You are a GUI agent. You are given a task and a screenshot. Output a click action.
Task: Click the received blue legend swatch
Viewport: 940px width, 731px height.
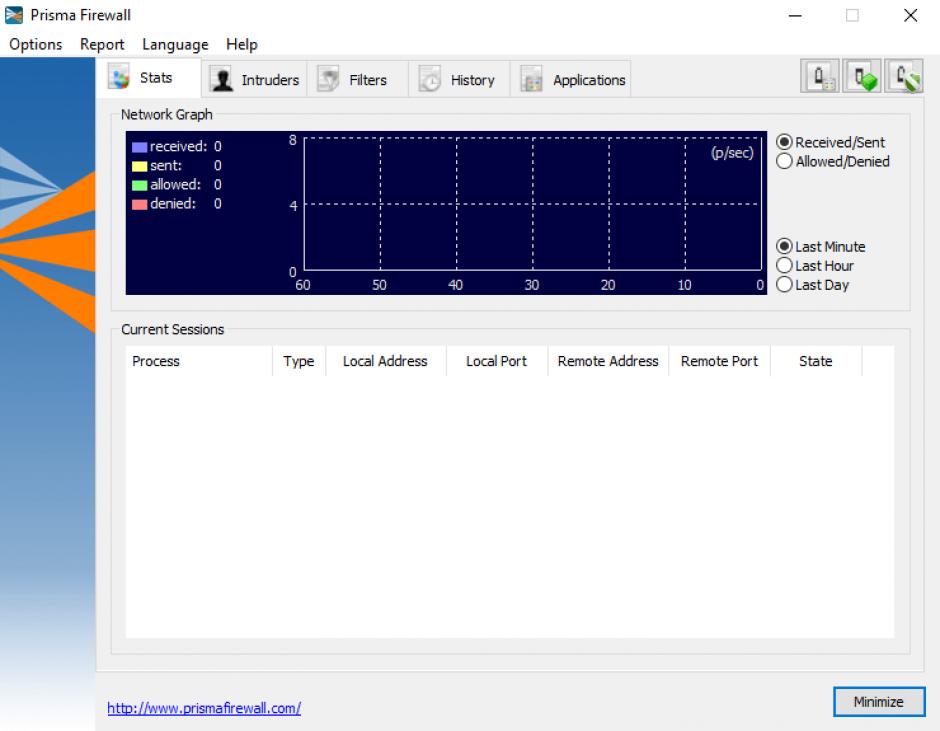coord(140,147)
